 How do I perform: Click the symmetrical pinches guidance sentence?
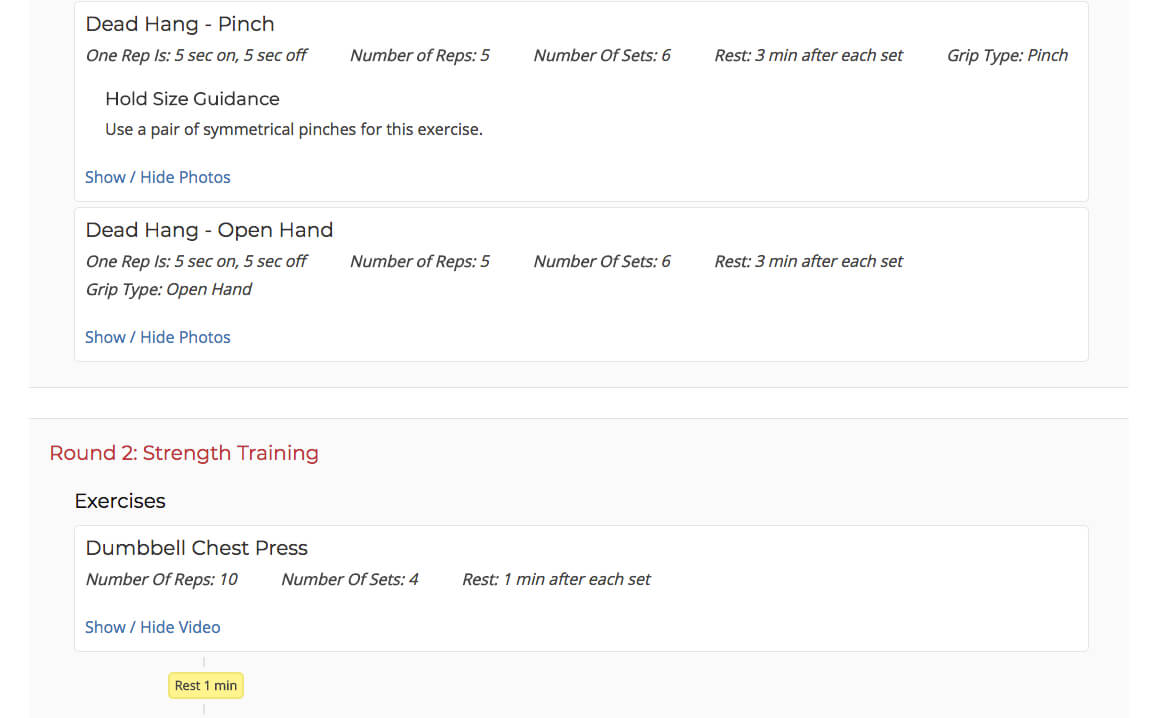(x=294, y=130)
